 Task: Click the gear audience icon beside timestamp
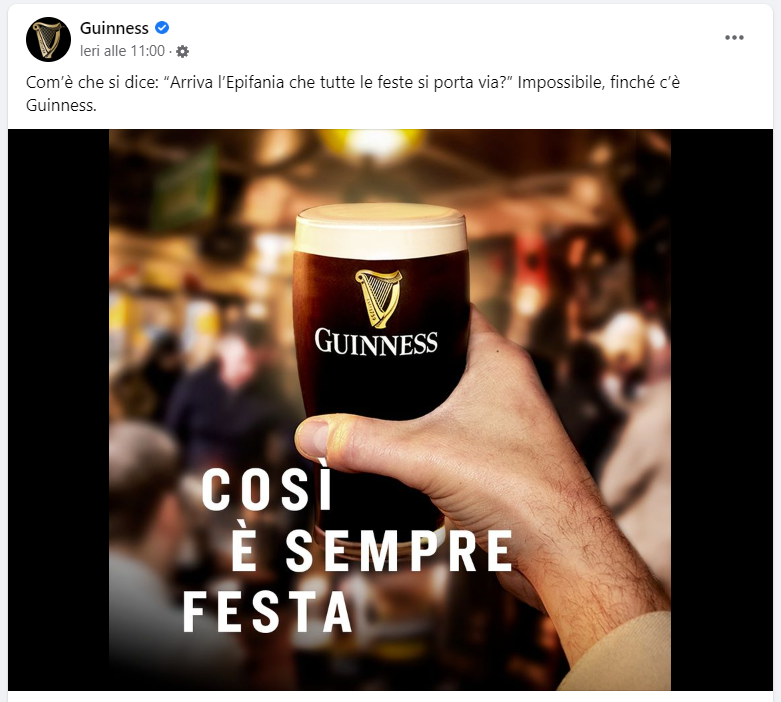pyautogui.click(x=183, y=51)
